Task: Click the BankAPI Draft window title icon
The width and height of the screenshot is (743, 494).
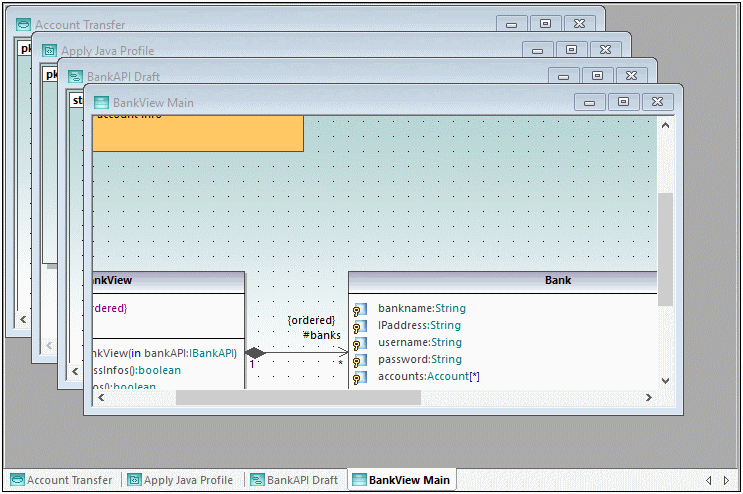Action: 75,76
